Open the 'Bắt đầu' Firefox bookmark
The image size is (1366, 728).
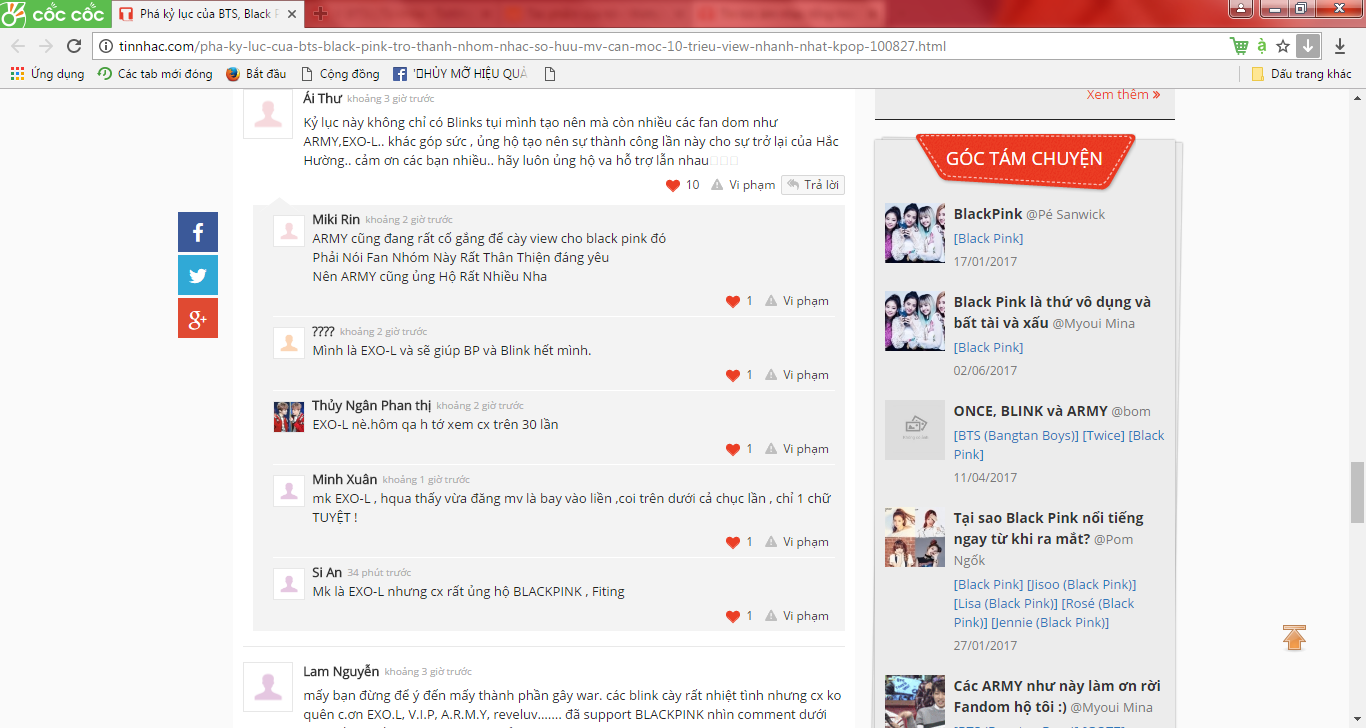coord(256,74)
